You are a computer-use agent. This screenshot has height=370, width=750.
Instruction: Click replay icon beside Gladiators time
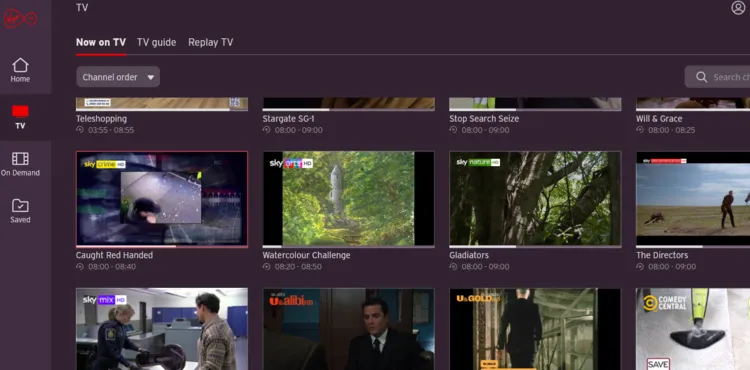pos(453,267)
